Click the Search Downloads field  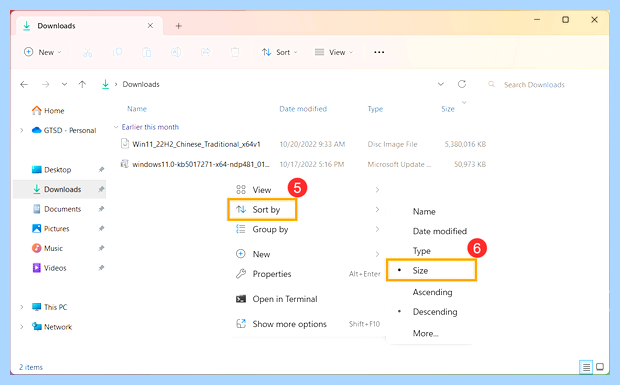click(534, 85)
